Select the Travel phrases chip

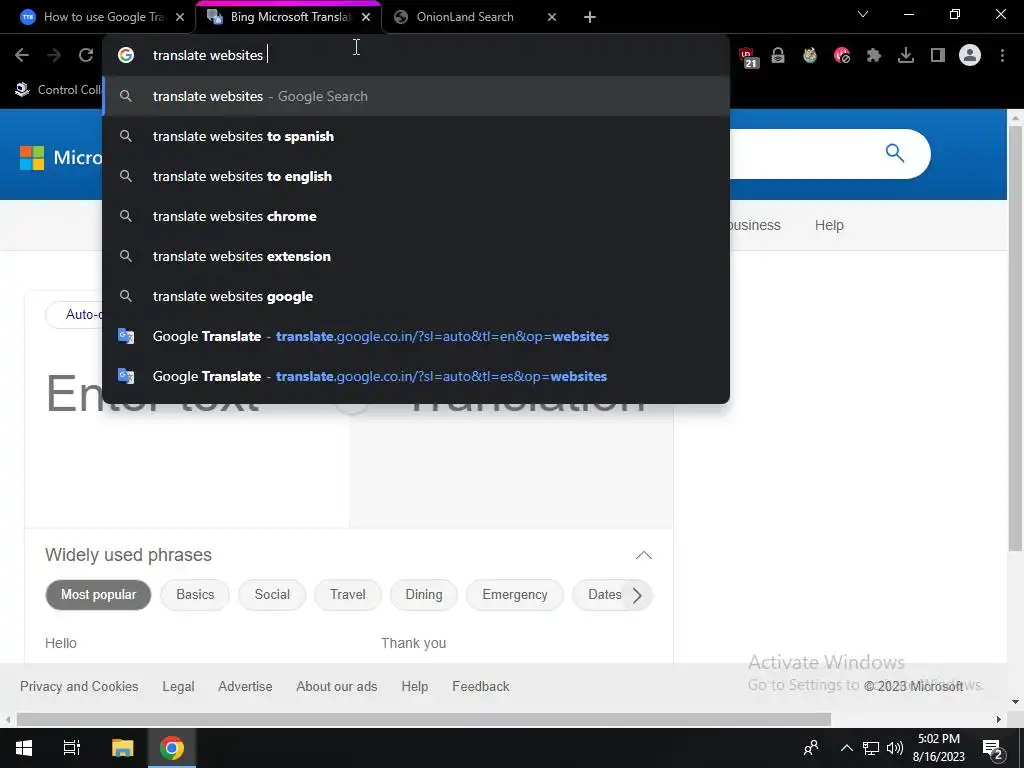pos(347,595)
